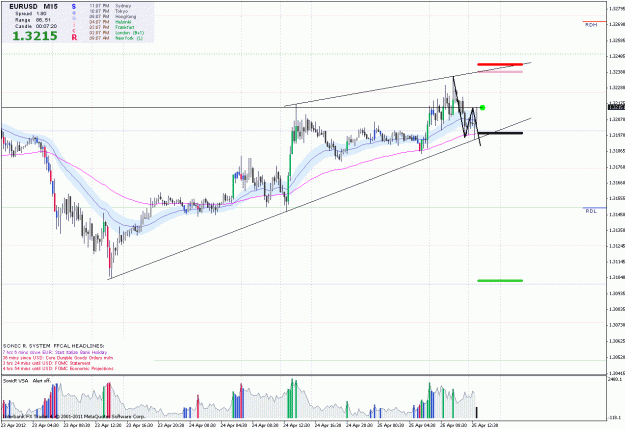Screen dimensions: 625x429
Task: Click the Spread value line
Action: point(30,14)
